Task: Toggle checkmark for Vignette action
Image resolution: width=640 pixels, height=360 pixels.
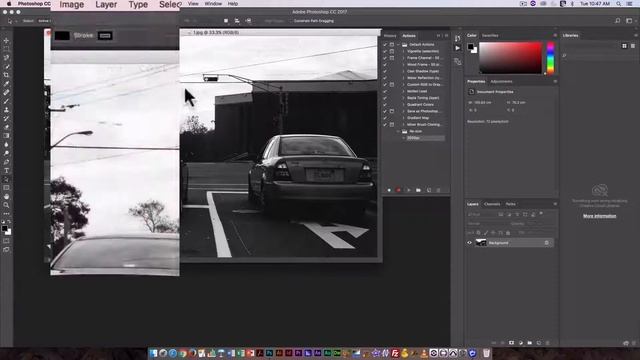Action: (385, 51)
